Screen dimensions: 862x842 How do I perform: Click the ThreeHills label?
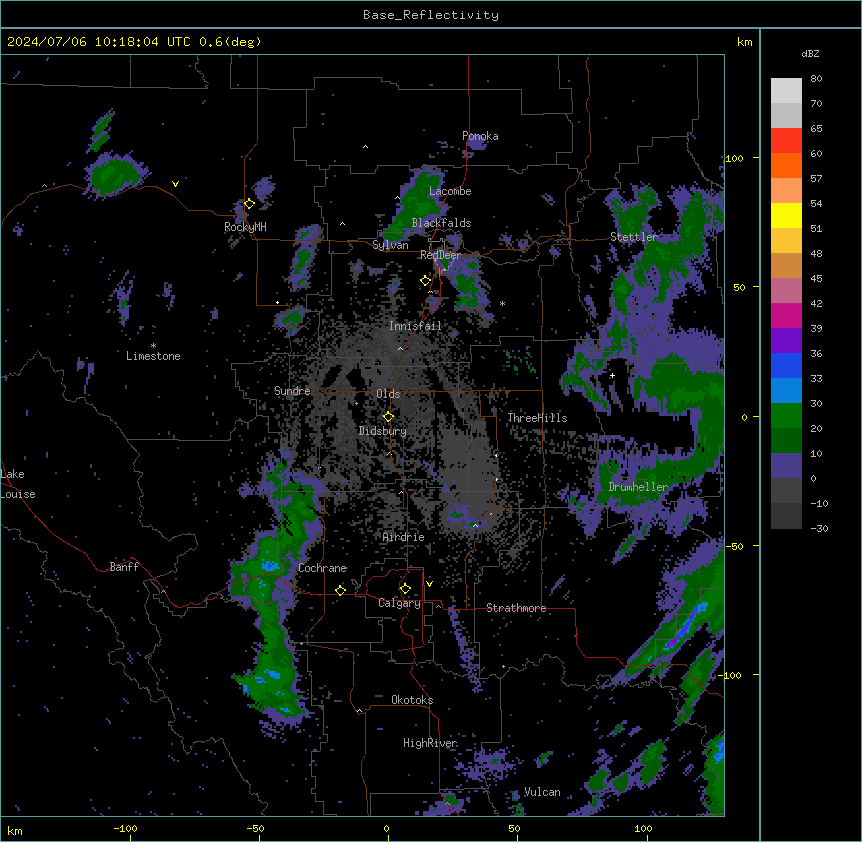pos(537,418)
